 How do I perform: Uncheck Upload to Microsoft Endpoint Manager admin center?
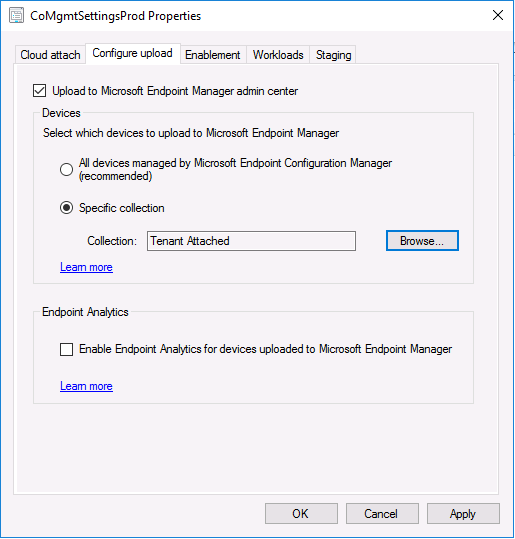(x=40, y=91)
